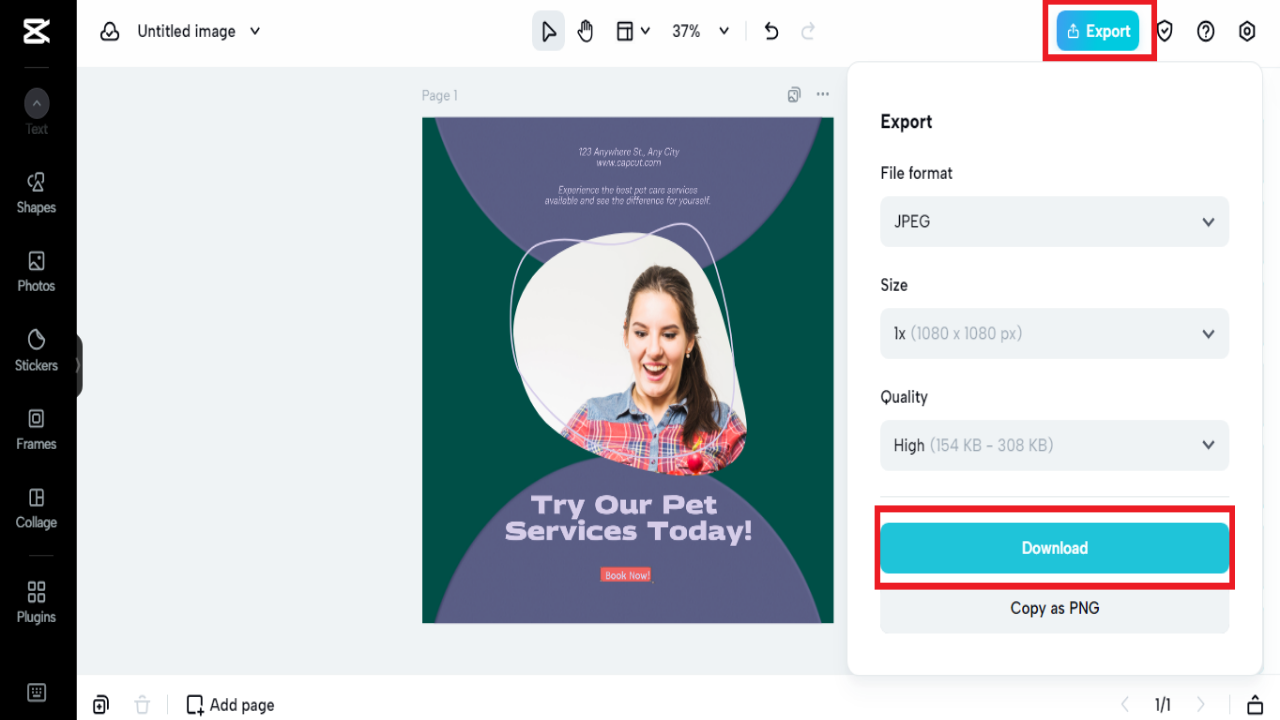Image resolution: width=1280 pixels, height=720 pixels.
Task: Select the '123 Anywhere St., Any City' text
Action: click(628, 152)
